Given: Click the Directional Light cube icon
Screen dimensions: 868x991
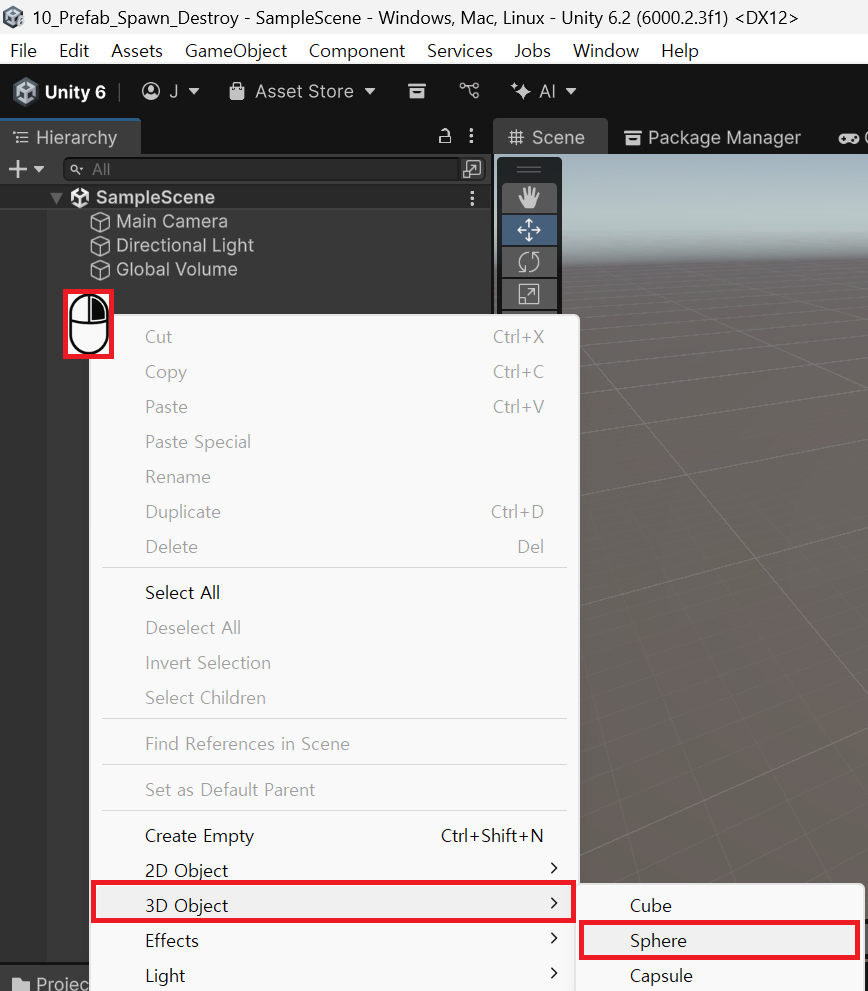Looking at the screenshot, I should (x=100, y=246).
